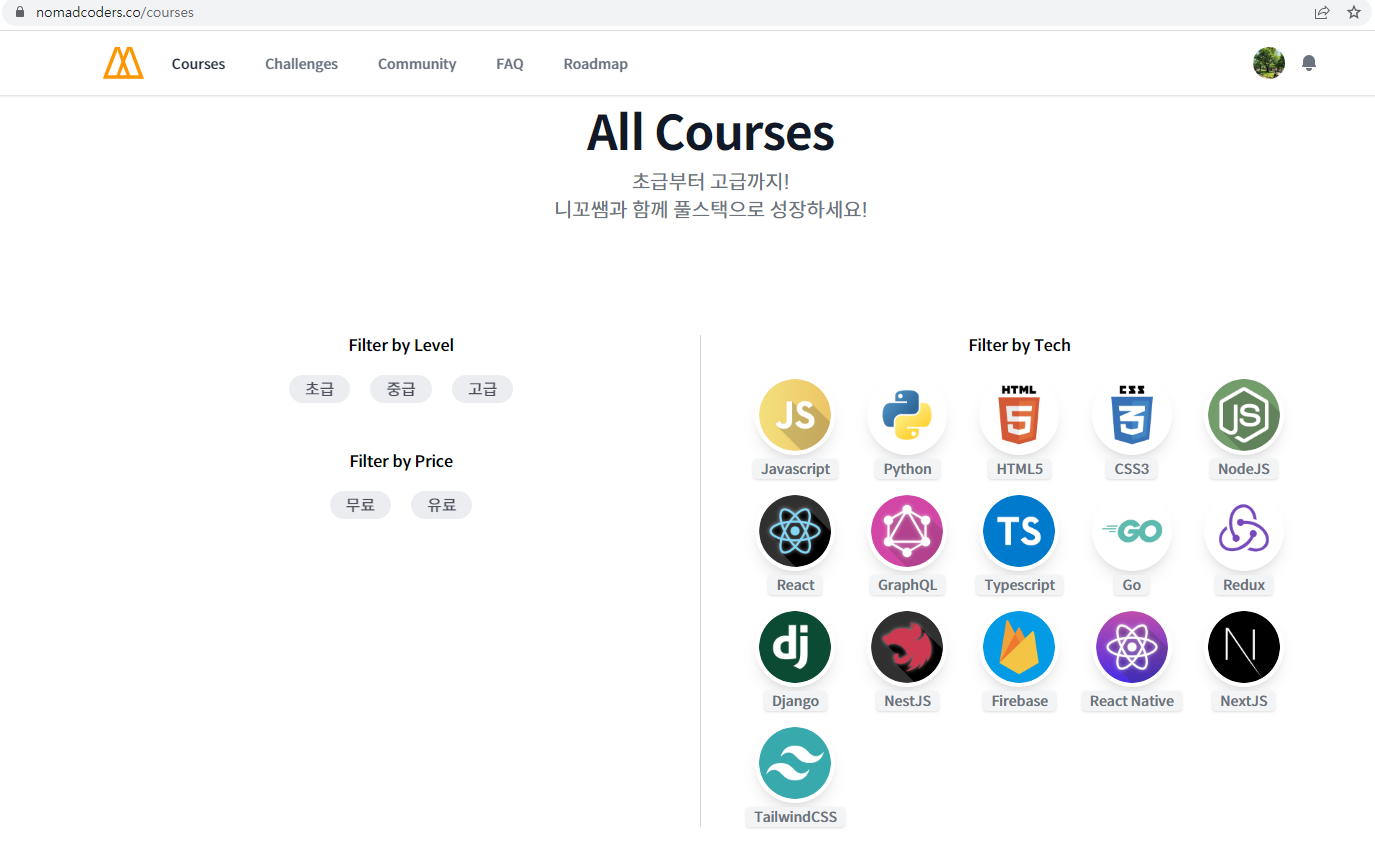Open the user profile avatar
1375x854 pixels.
[x=1269, y=63]
